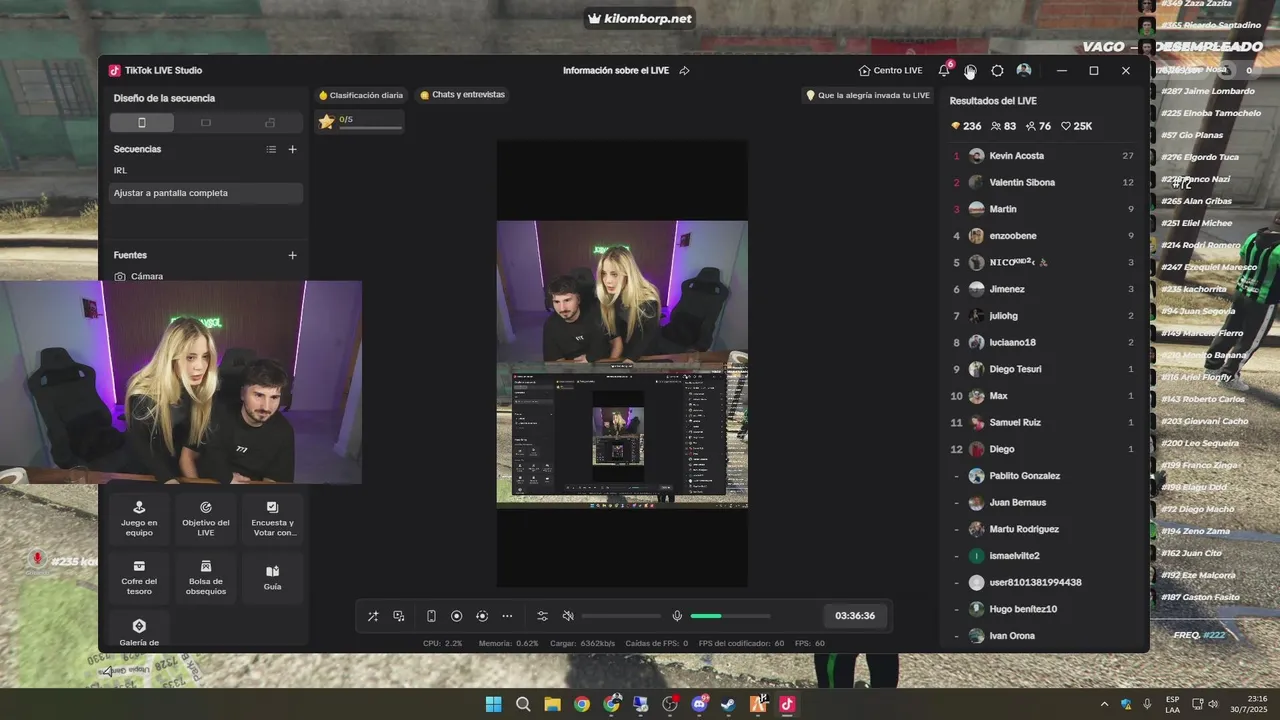Open the Galería de tool tile
The height and width of the screenshot is (720, 1280).
[139, 630]
